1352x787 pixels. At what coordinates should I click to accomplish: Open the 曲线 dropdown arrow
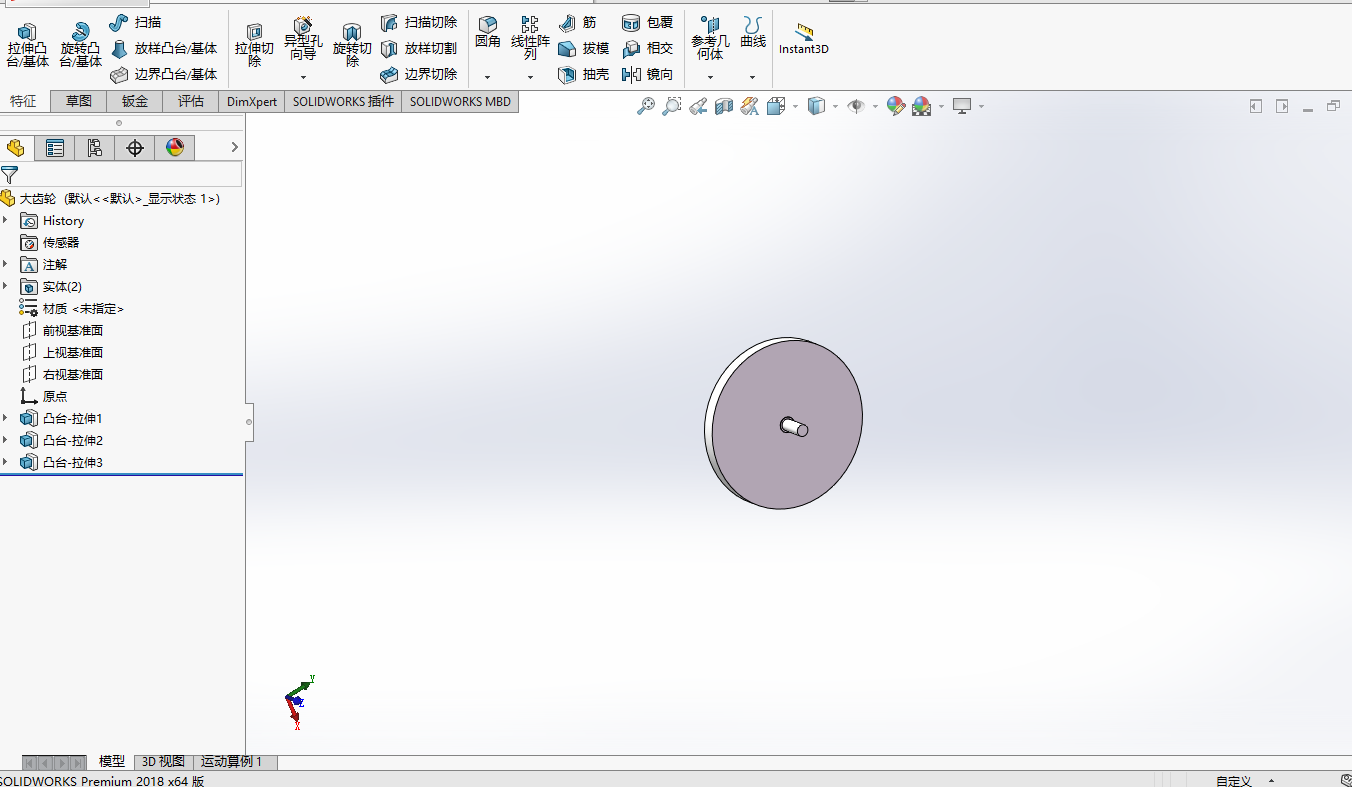(753, 77)
